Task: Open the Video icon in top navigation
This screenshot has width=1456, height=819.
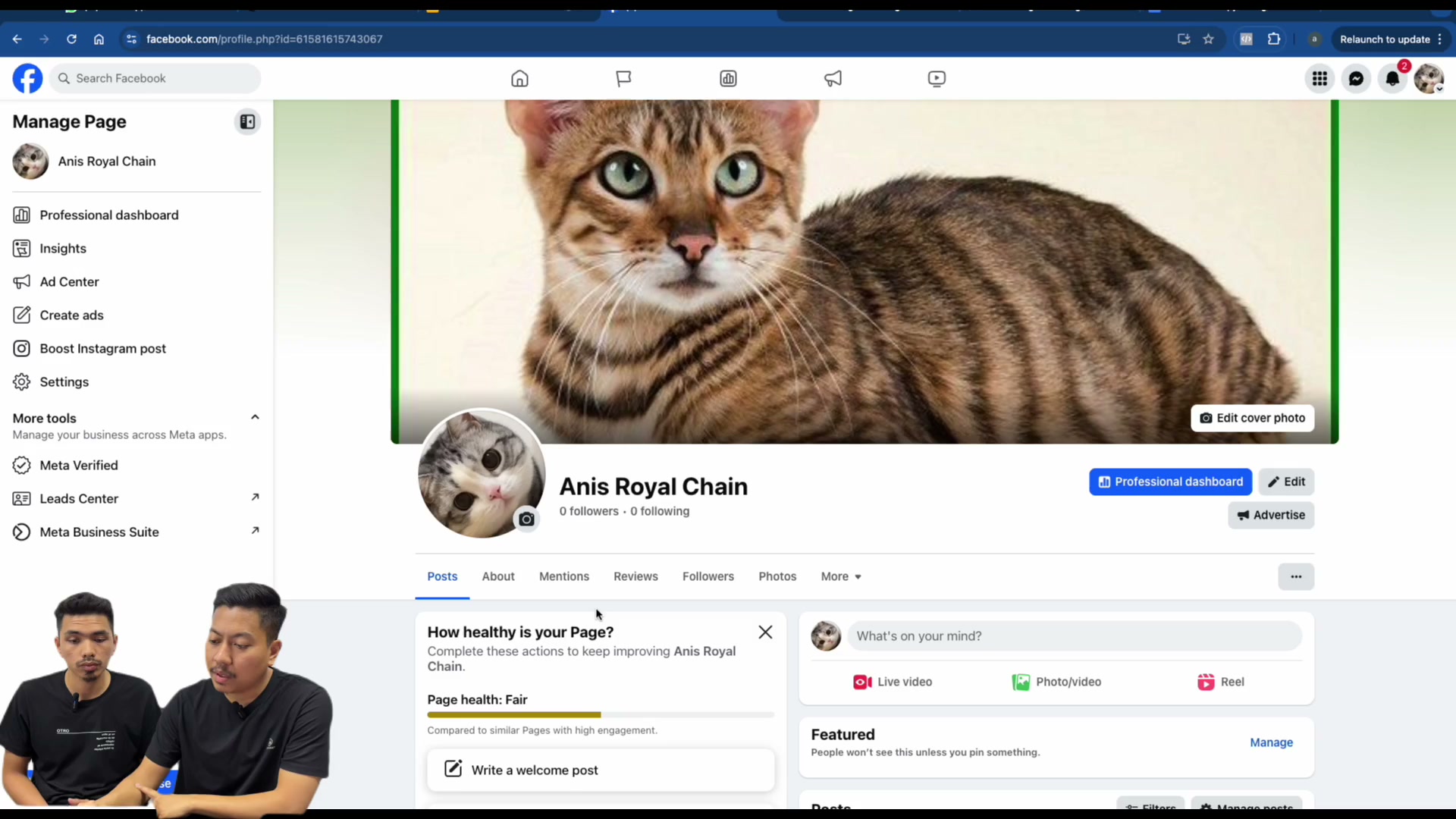Action: coord(937,78)
